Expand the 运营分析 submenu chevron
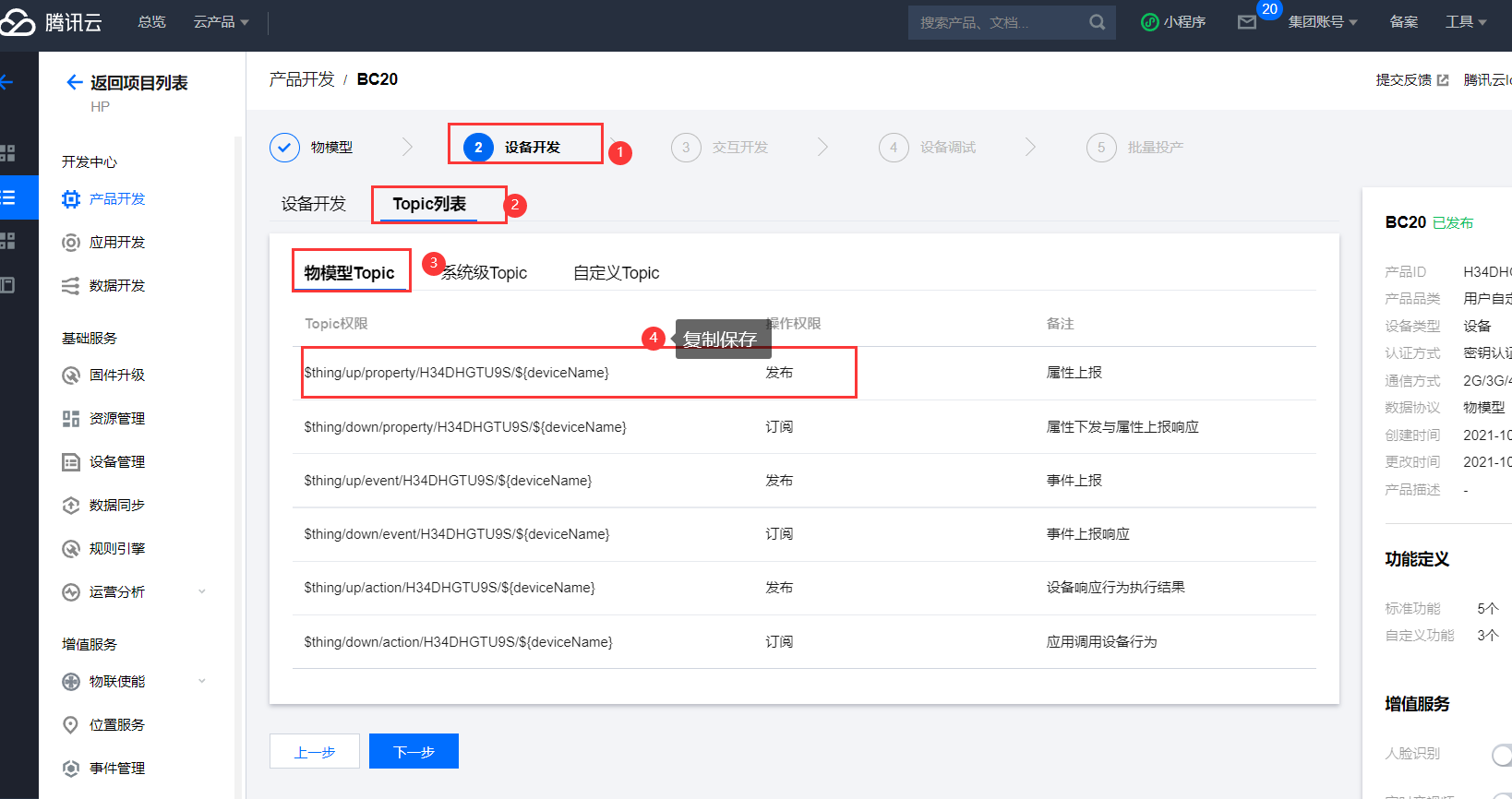Viewport: 1512px width, 799px height. click(202, 591)
